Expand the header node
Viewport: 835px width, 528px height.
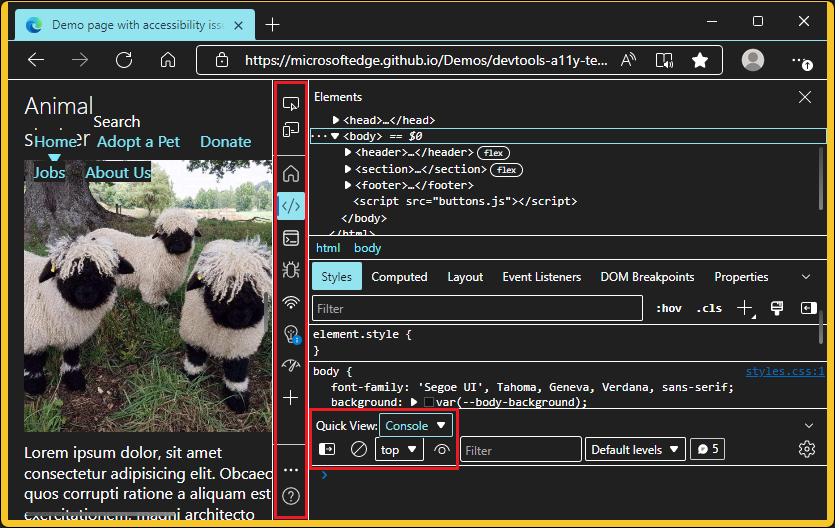(x=348, y=153)
